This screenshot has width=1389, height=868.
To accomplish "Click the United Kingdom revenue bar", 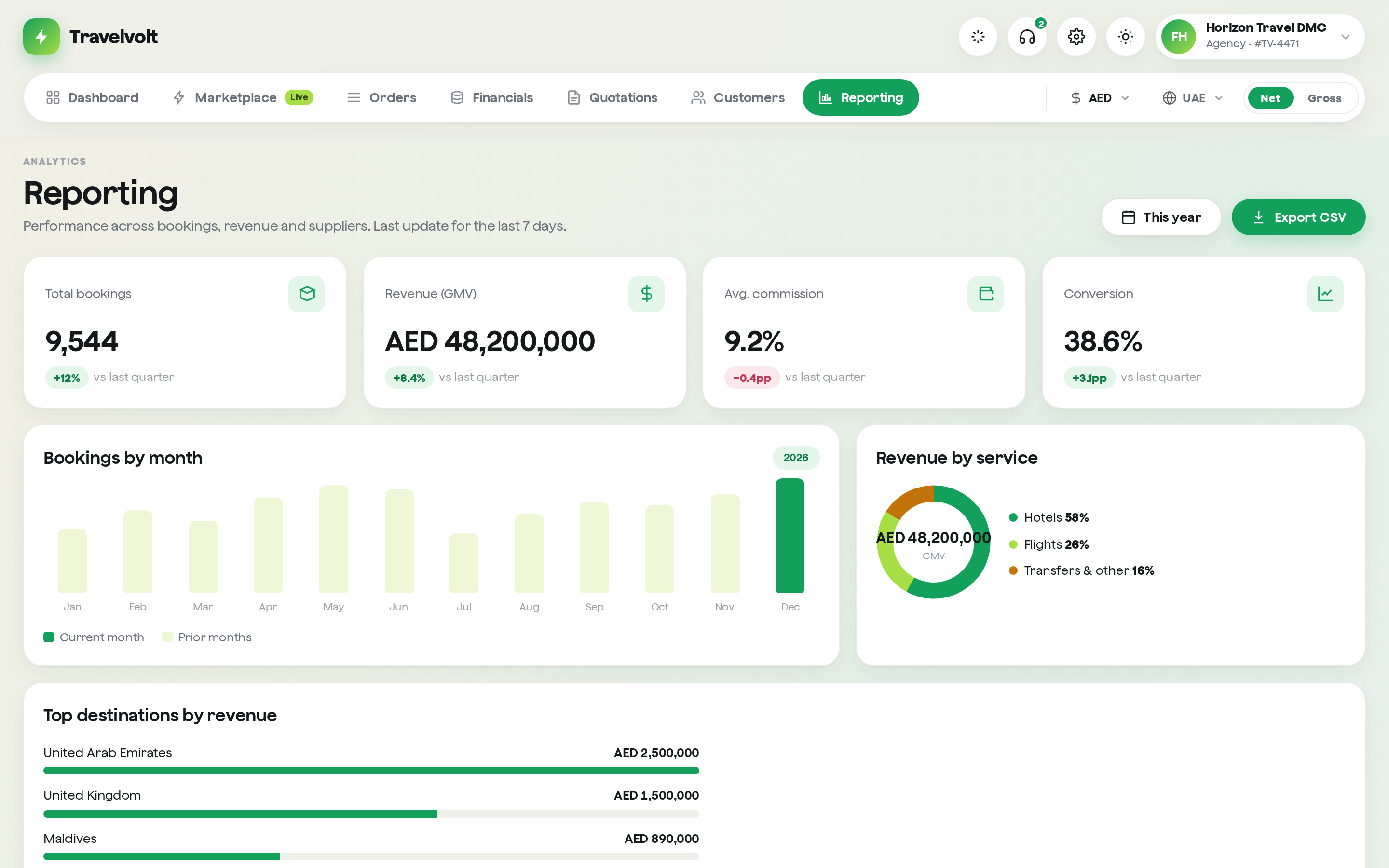I will point(371,814).
